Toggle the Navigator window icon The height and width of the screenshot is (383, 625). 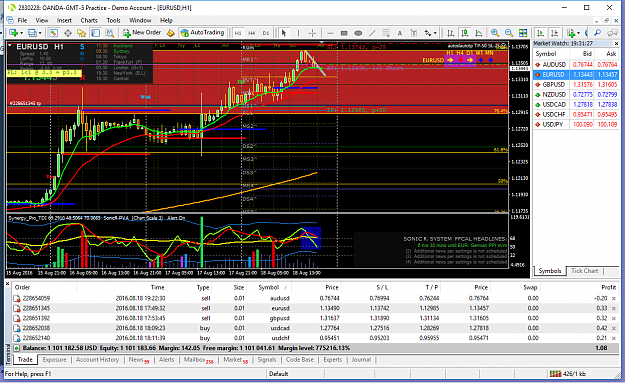pyautogui.click(x=81, y=33)
